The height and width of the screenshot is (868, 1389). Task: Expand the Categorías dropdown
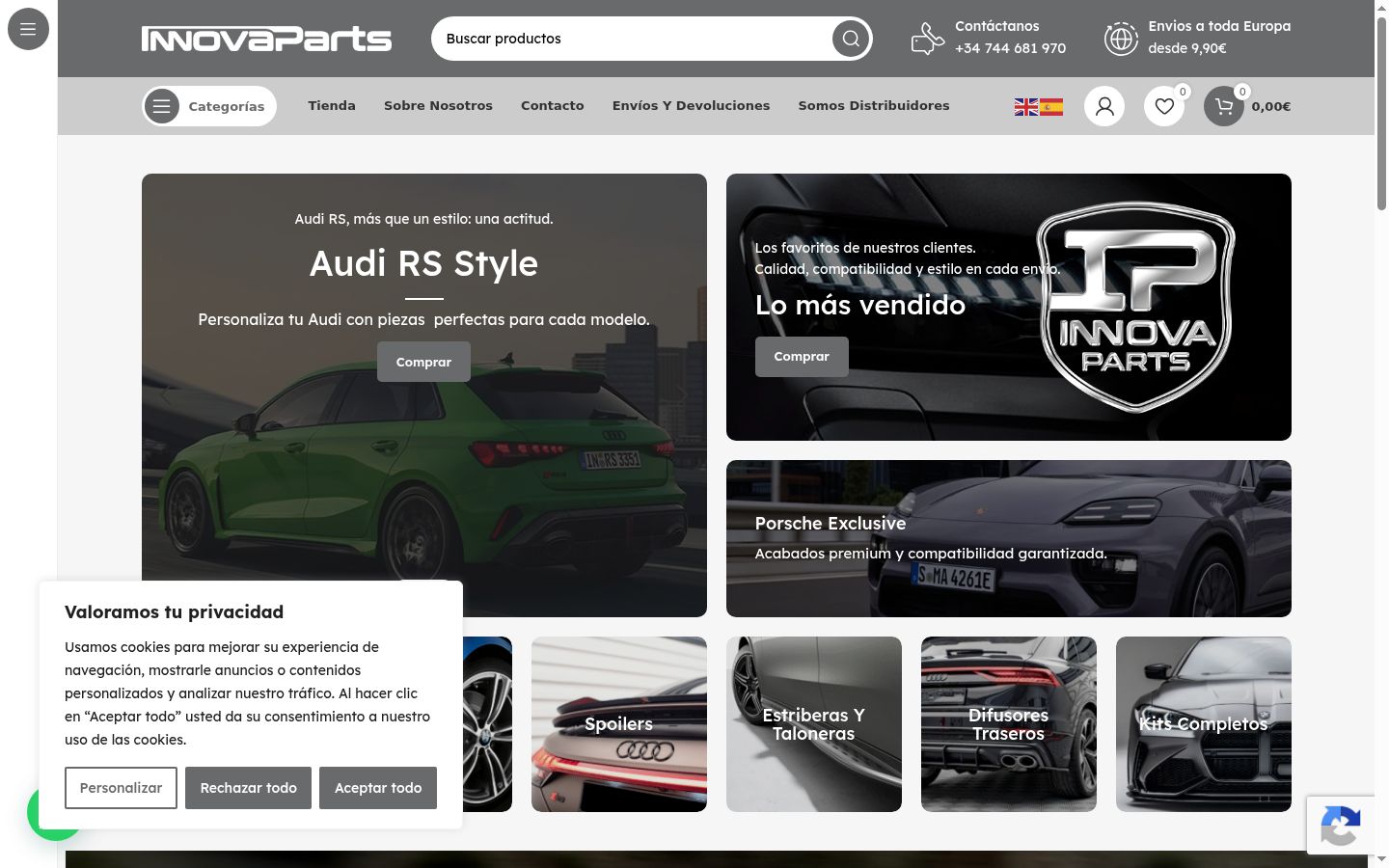pos(209,106)
